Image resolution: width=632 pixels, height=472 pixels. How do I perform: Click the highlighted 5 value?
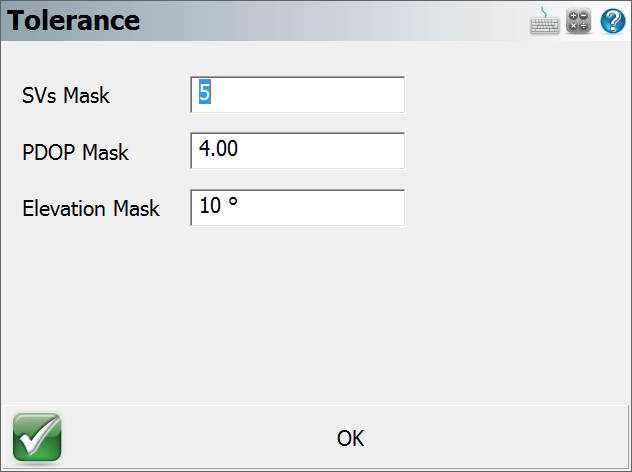[205, 92]
